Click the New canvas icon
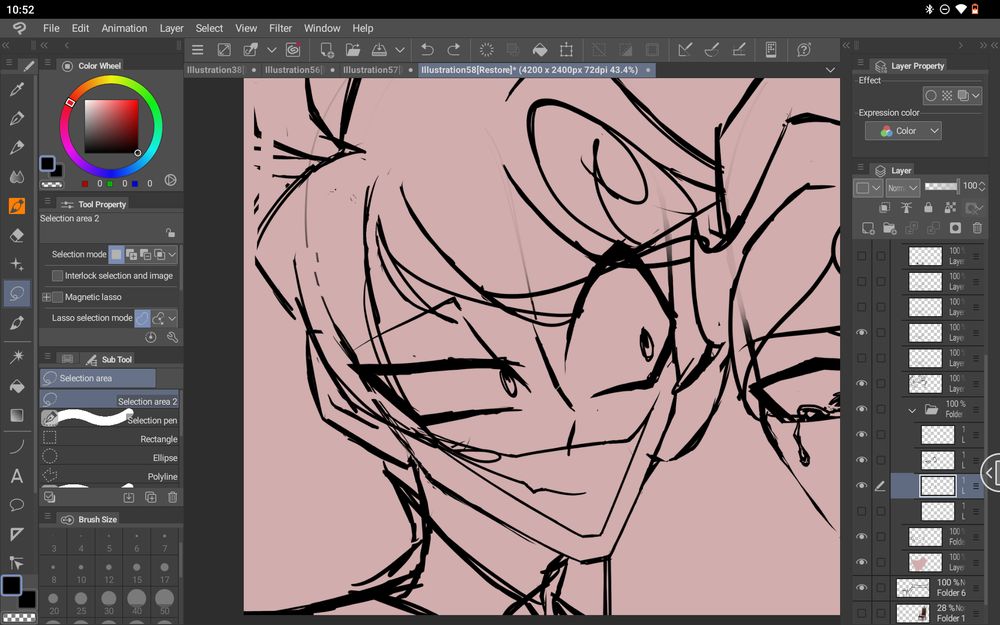The width and height of the screenshot is (1000, 625). (327, 50)
